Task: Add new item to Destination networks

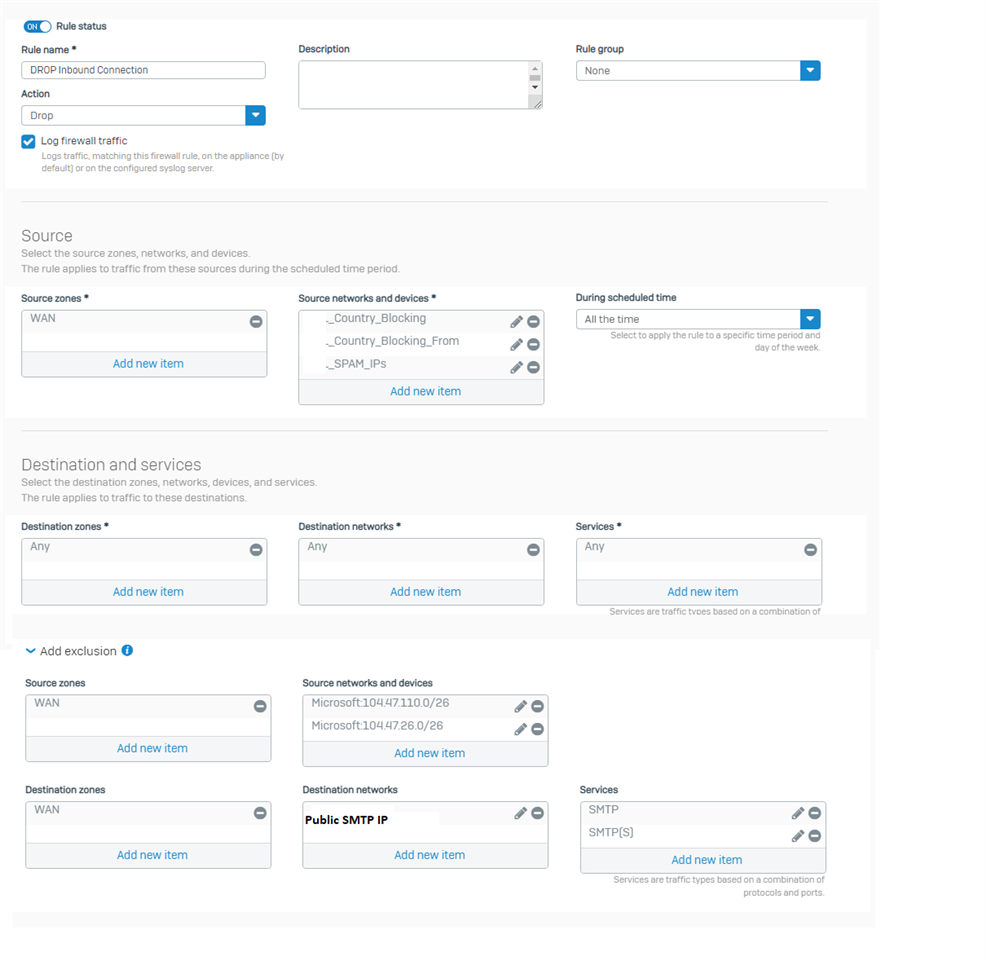Action: [x=425, y=592]
